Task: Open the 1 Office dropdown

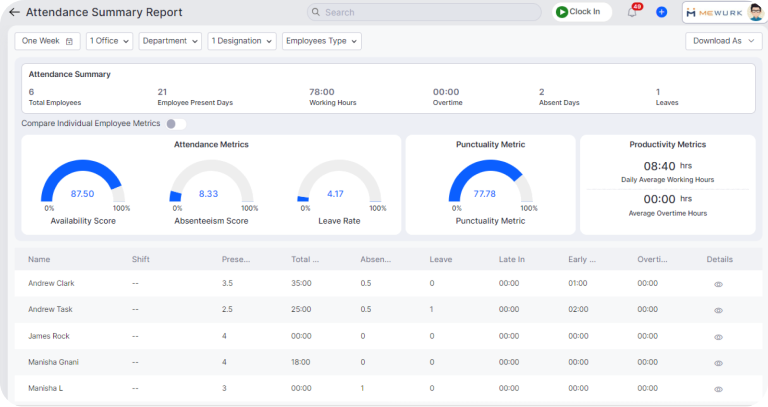Action: 109,41
